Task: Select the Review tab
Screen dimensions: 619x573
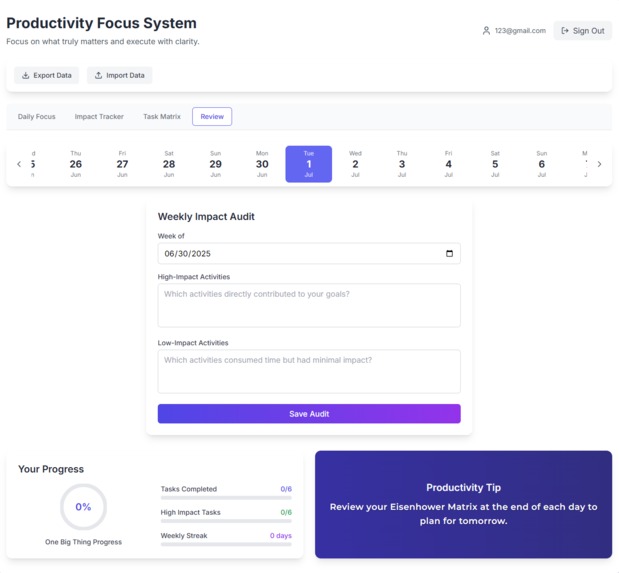Action: pos(212,116)
